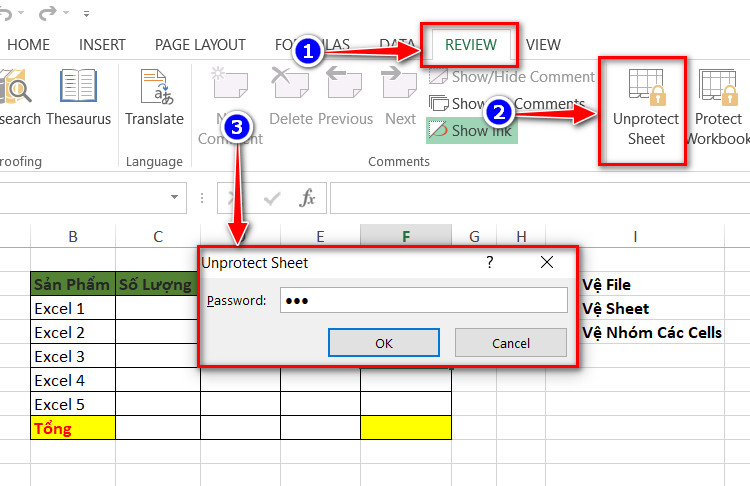Select the 'Excel 2' cell
The width and height of the screenshot is (750, 486).
73,332
